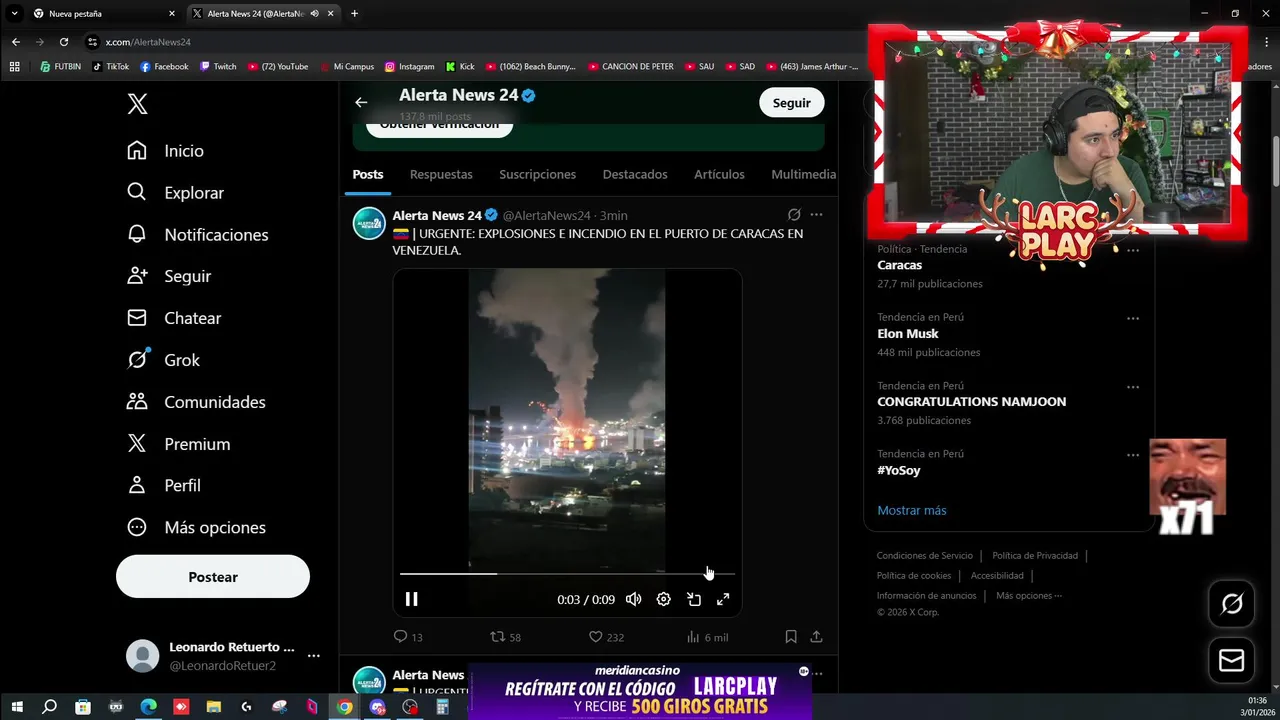Image resolution: width=1280 pixels, height=720 pixels.
Task: Open account menu dots for Leonardo Retuerto
Action: pyautogui.click(x=314, y=656)
